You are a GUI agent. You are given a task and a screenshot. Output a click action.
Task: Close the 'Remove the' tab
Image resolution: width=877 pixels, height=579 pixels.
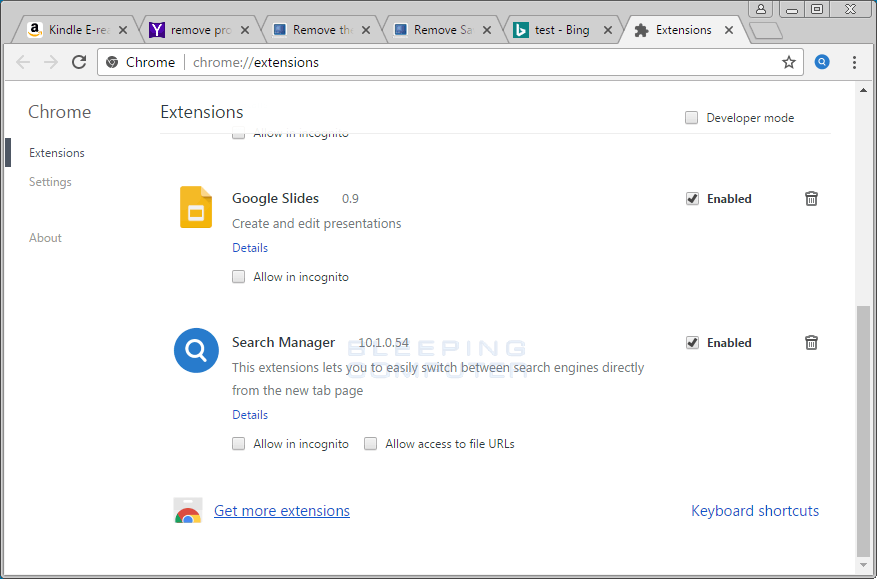click(x=366, y=30)
